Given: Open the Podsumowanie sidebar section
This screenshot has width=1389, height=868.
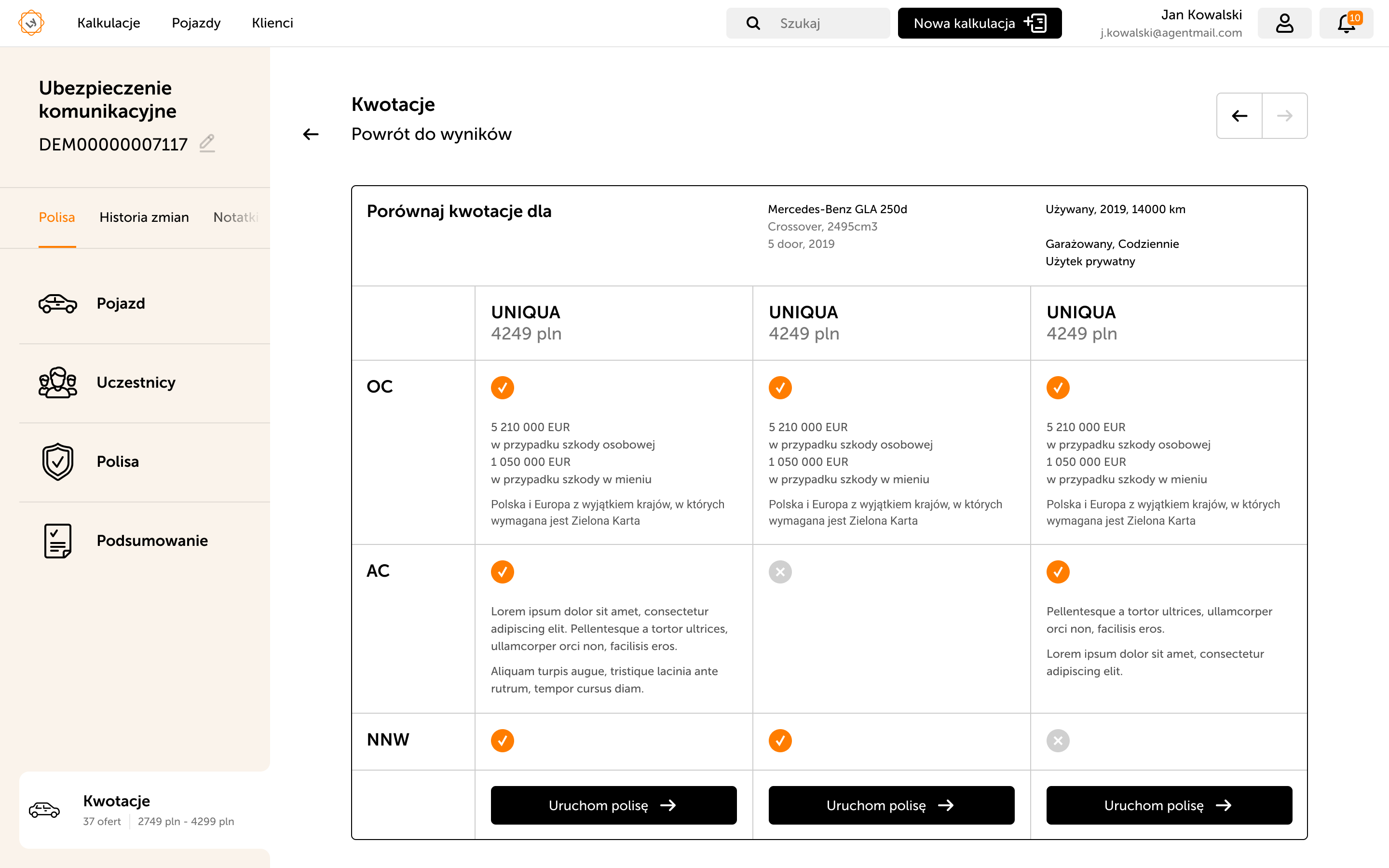Looking at the screenshot, I should pos(145,541).
